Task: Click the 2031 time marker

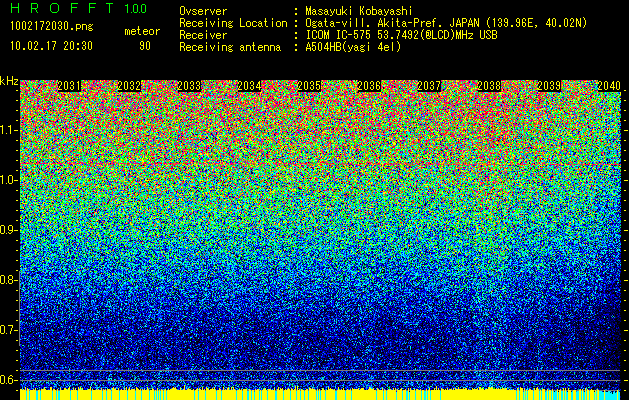Action: coord(69,86)
